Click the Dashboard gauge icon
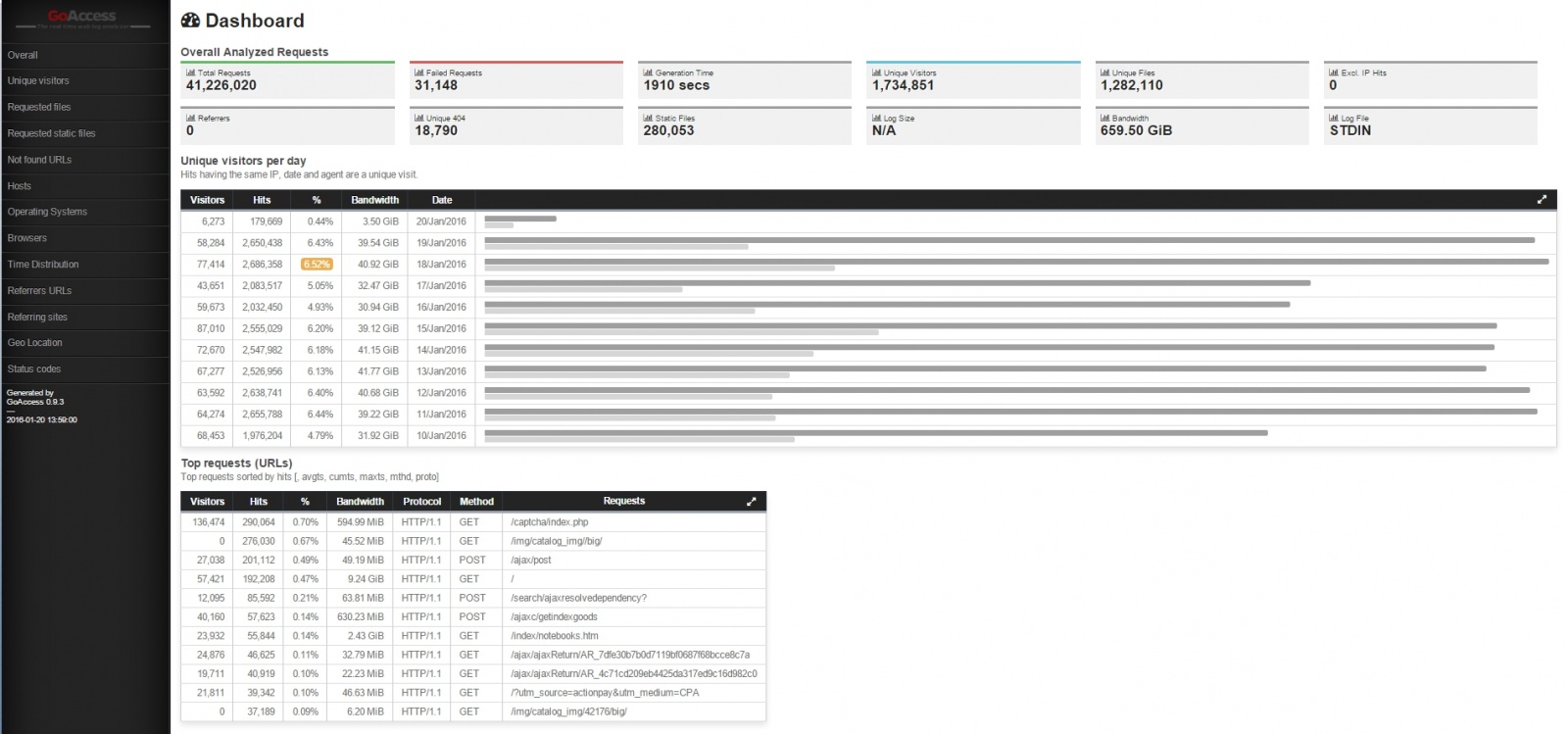Image resolution: width=1568 pixels, height=734 pixels. [x=190, y=21]
